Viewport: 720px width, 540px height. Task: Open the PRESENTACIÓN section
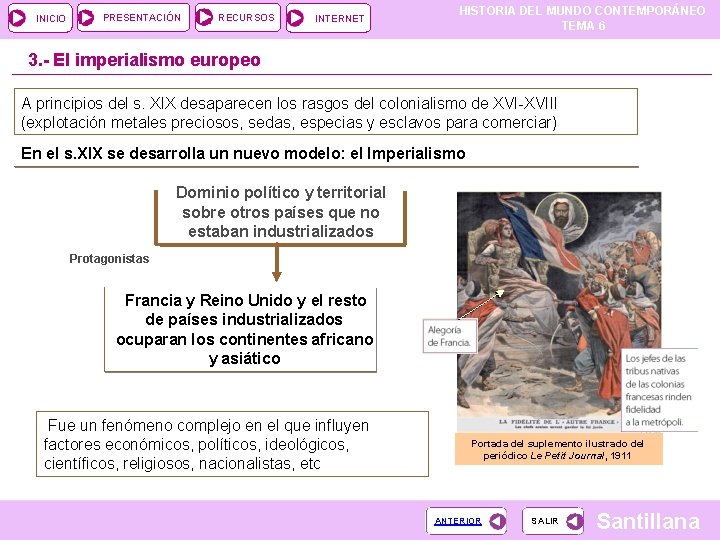pos(133,17)
